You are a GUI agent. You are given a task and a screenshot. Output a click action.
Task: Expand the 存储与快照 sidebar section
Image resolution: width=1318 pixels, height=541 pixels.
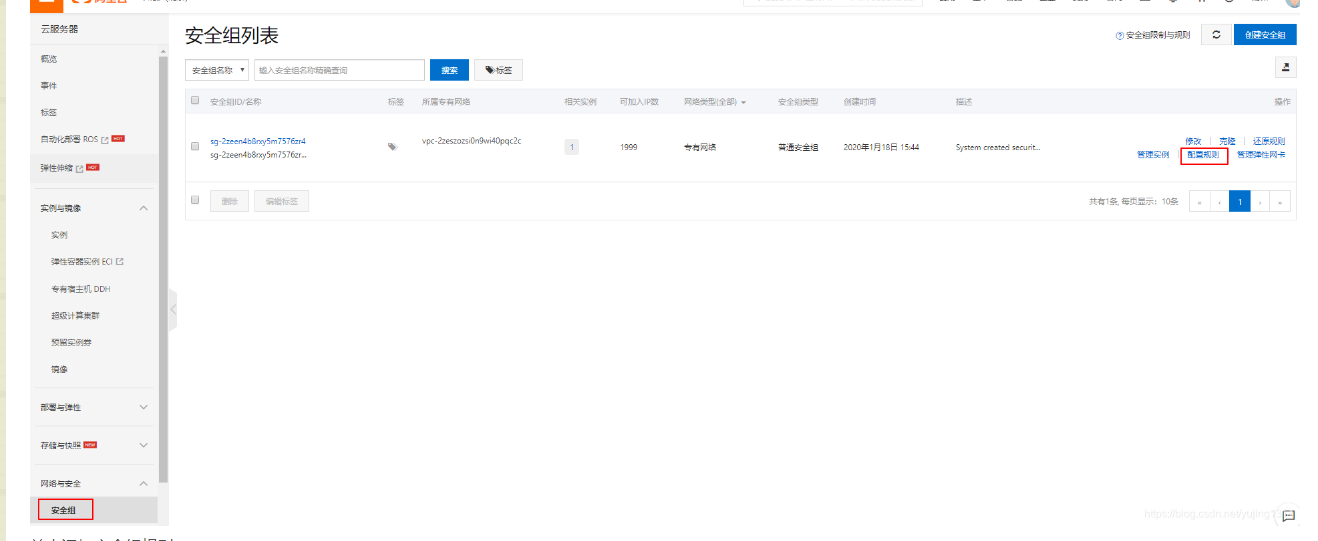(x=94, y=445)
